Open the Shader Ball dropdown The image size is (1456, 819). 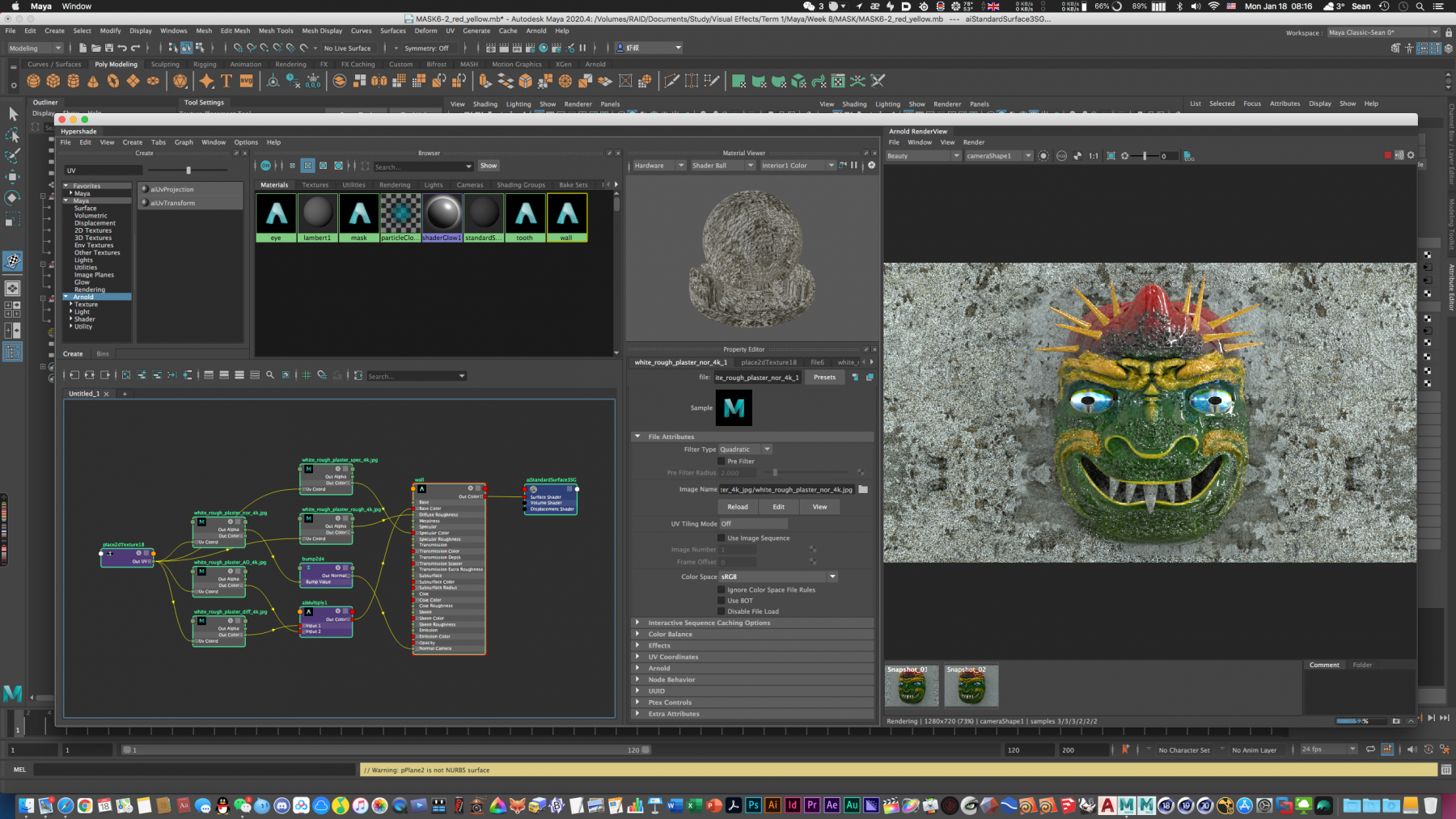722,166
